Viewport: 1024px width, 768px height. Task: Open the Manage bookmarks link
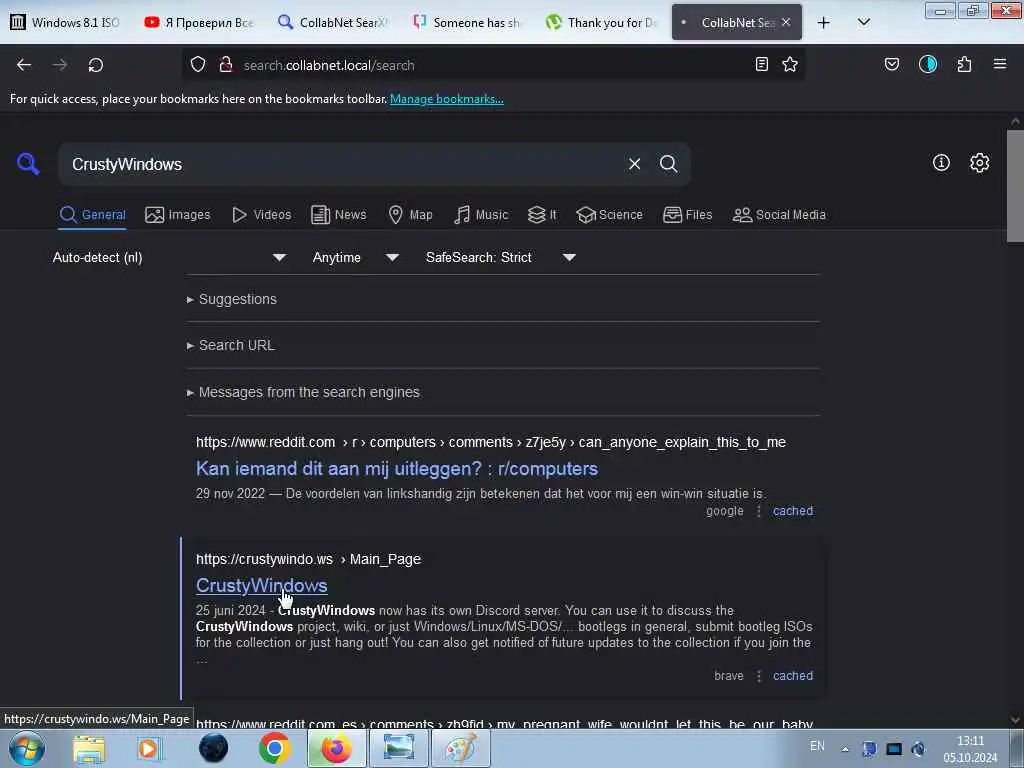click(x=447, y=99)
